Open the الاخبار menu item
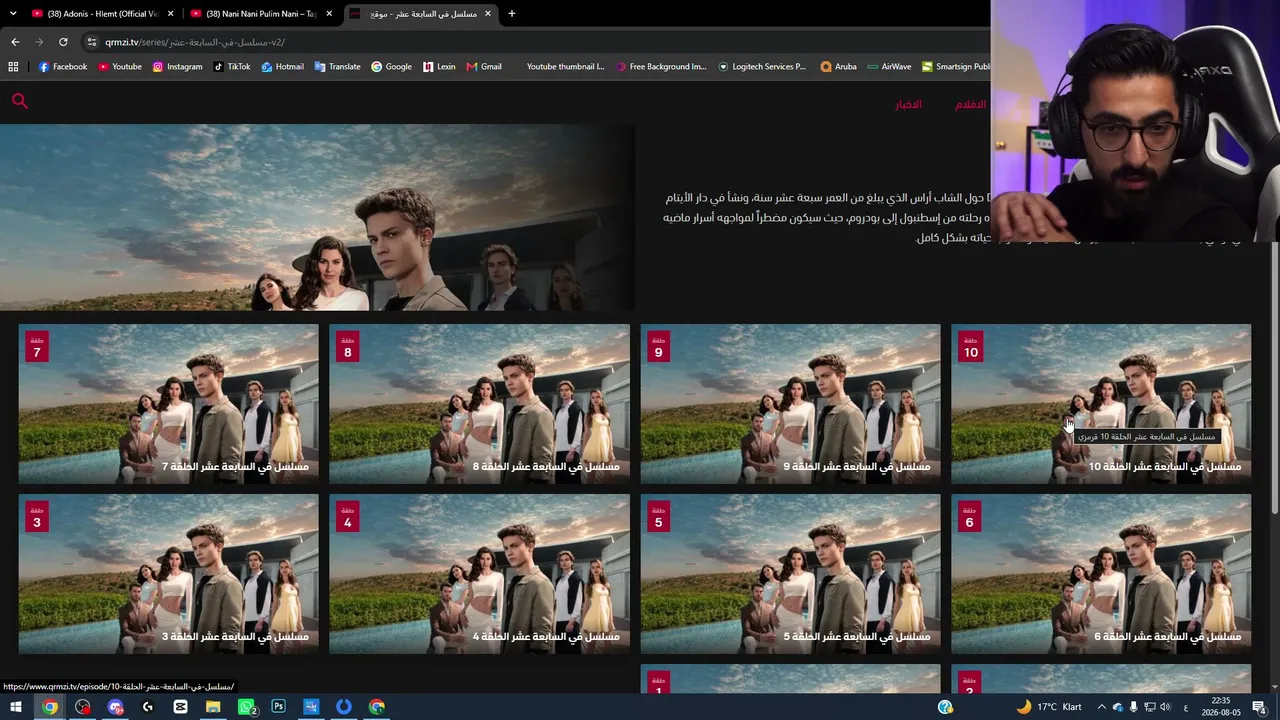 coord(908,104)
